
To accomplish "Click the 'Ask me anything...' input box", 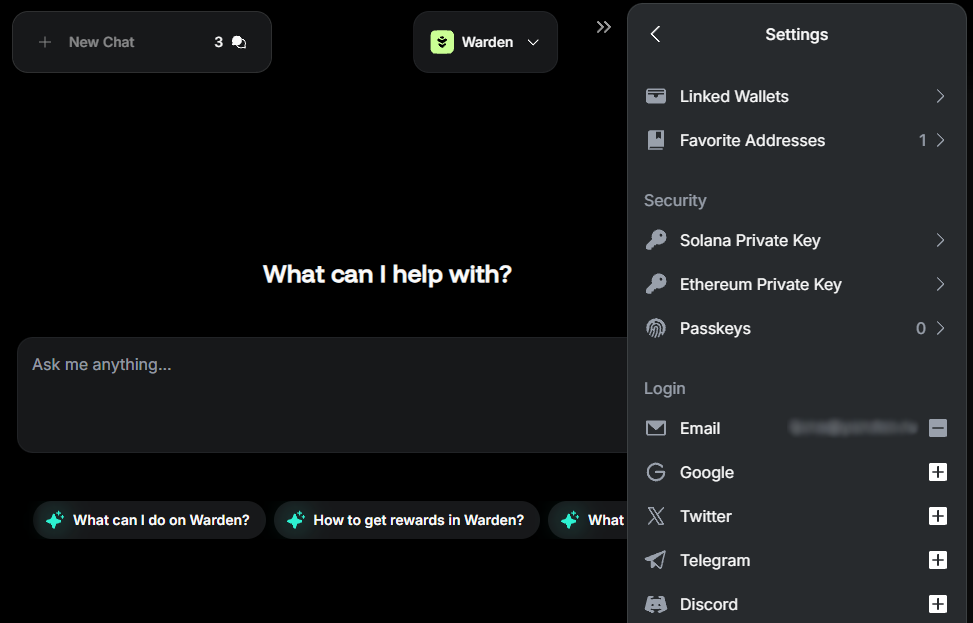I will coord(322,395).
